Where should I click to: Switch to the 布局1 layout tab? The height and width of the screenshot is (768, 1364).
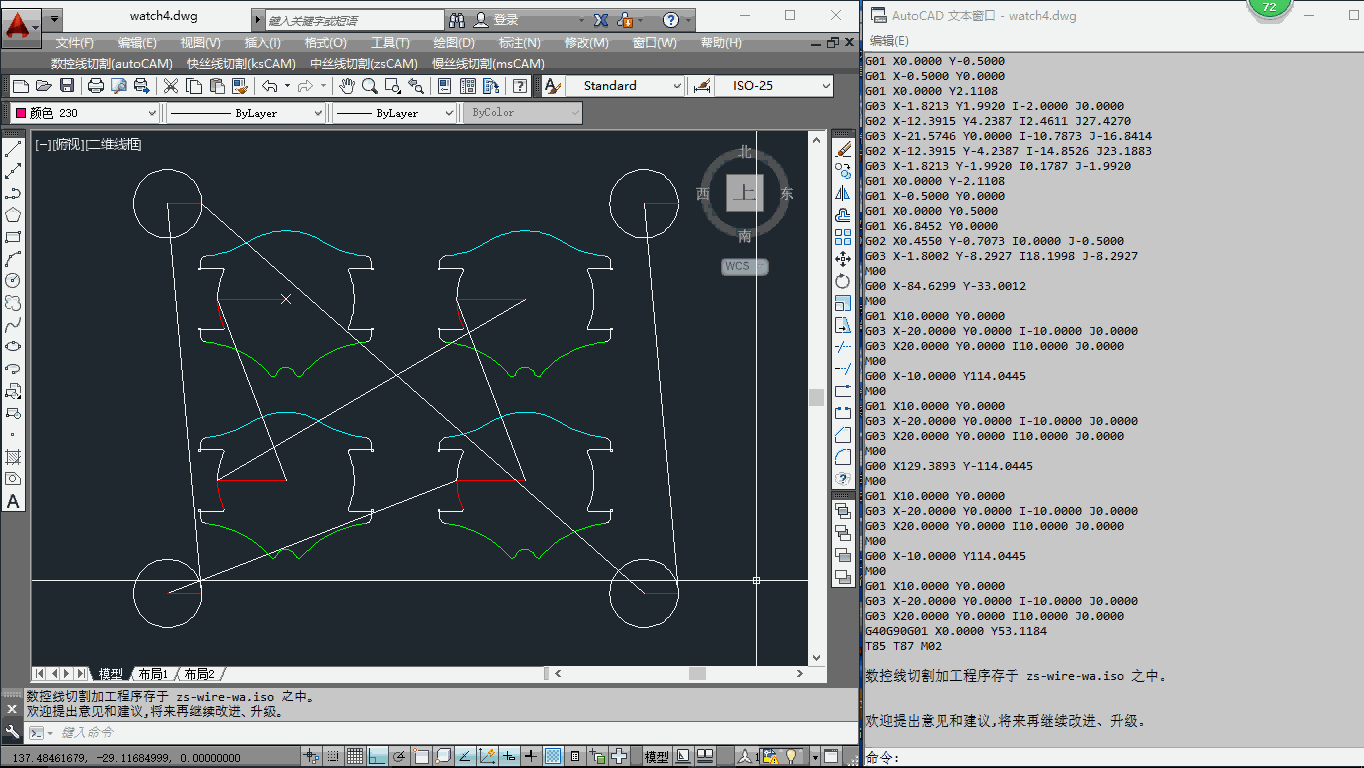coord(153,674)
